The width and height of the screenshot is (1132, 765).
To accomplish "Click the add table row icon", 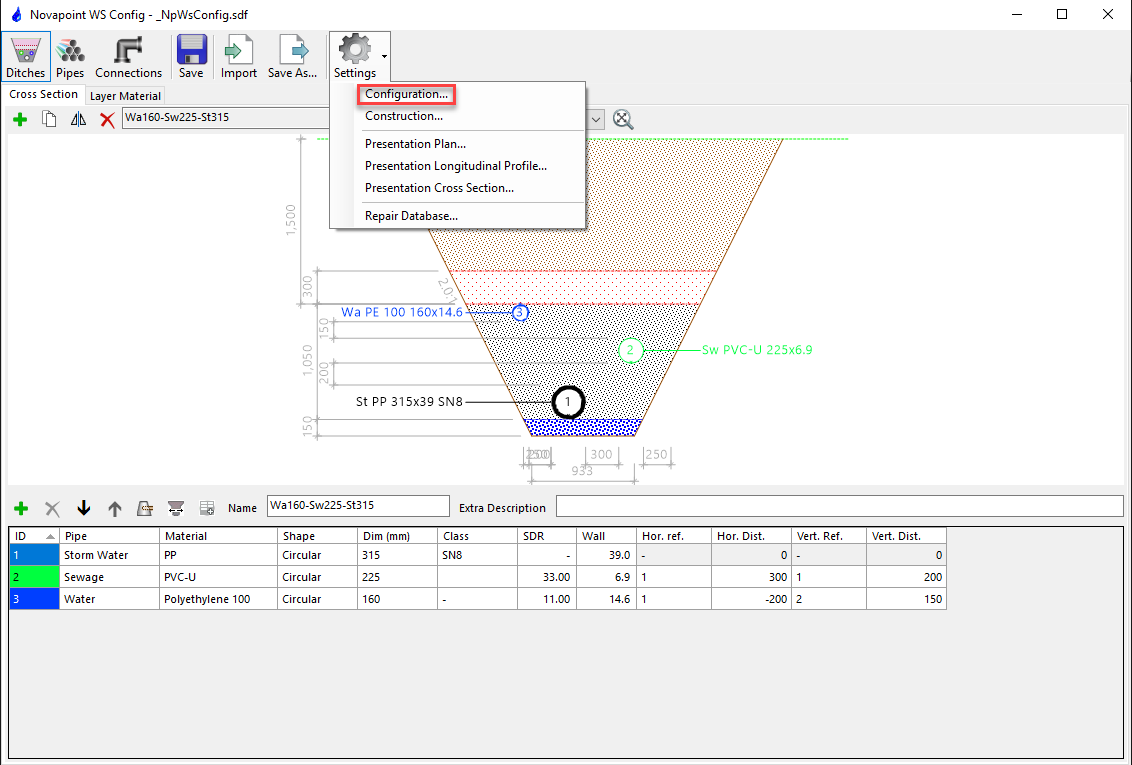I will point(207,509).
